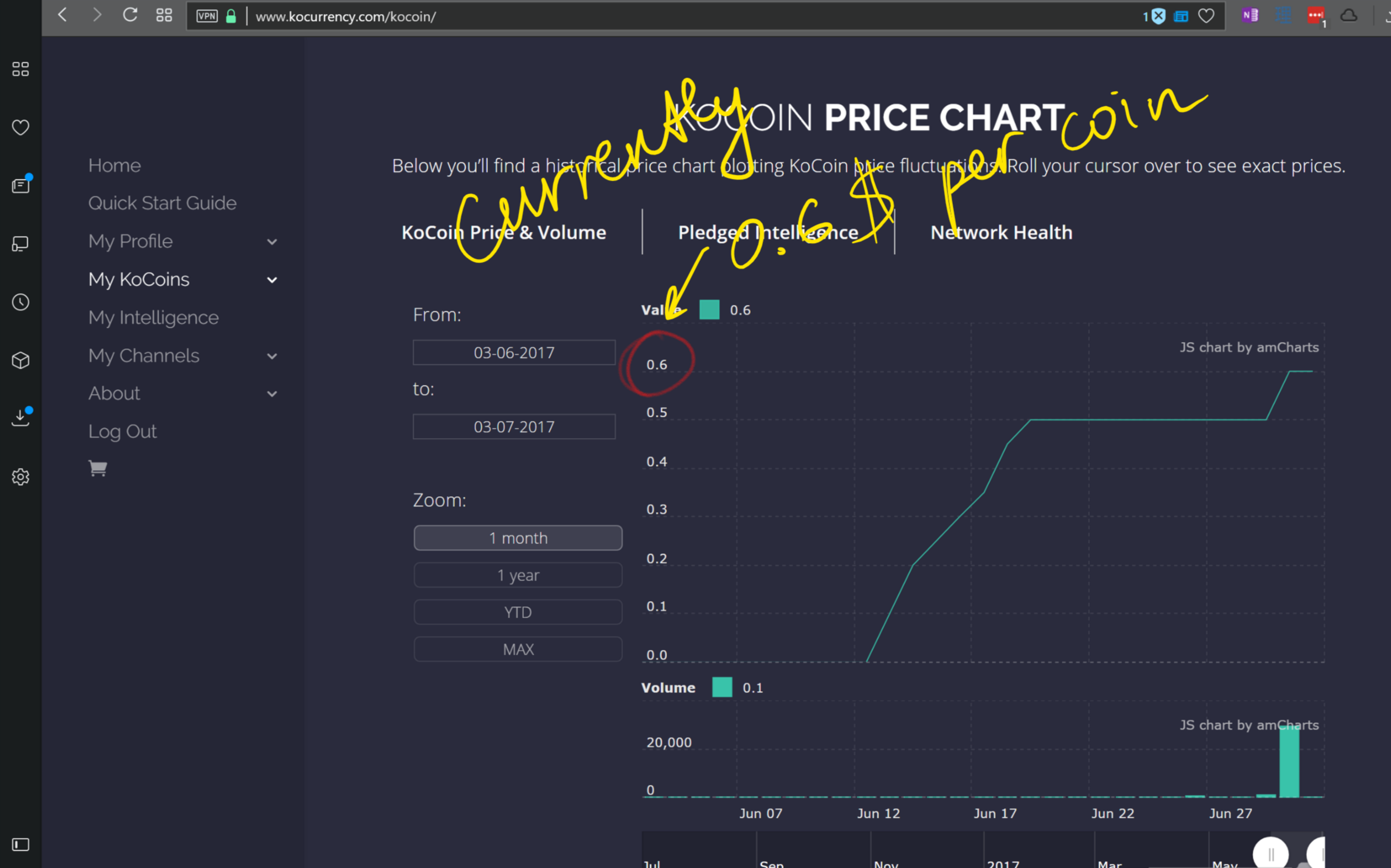Open the Tabs panel icon in sidebar
Image resolution: width=1391 pixels, height=868 pixels.
[21, 244]
